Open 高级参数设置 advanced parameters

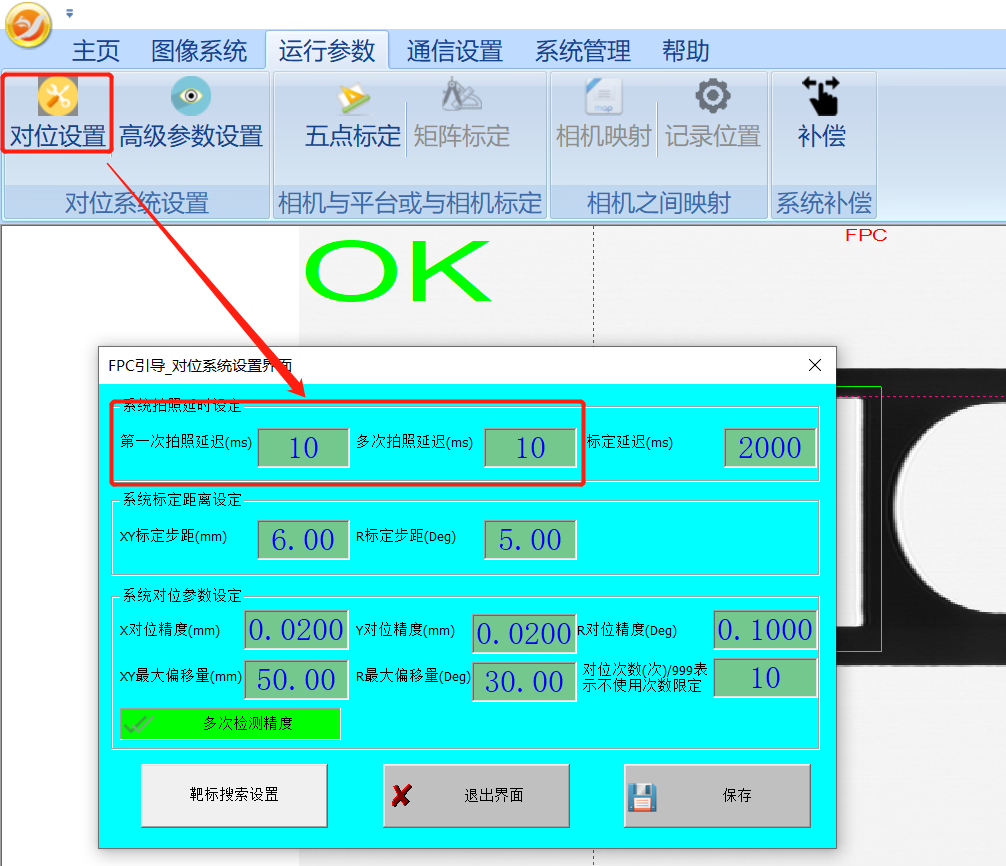190,113
